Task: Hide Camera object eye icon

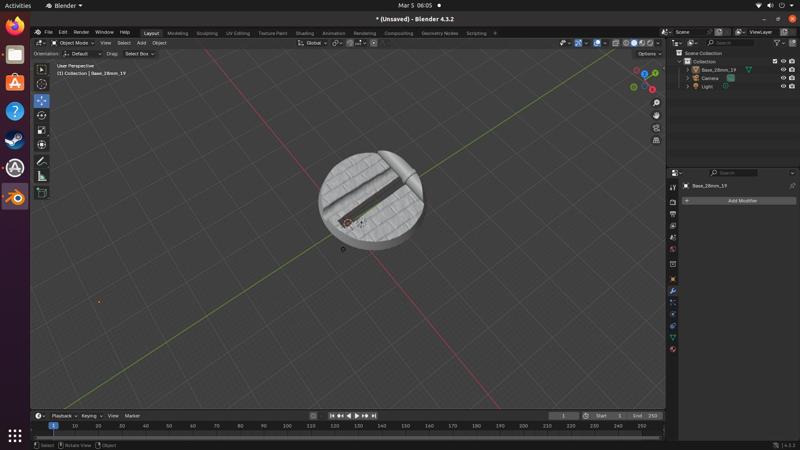Action: coord(783,78)
